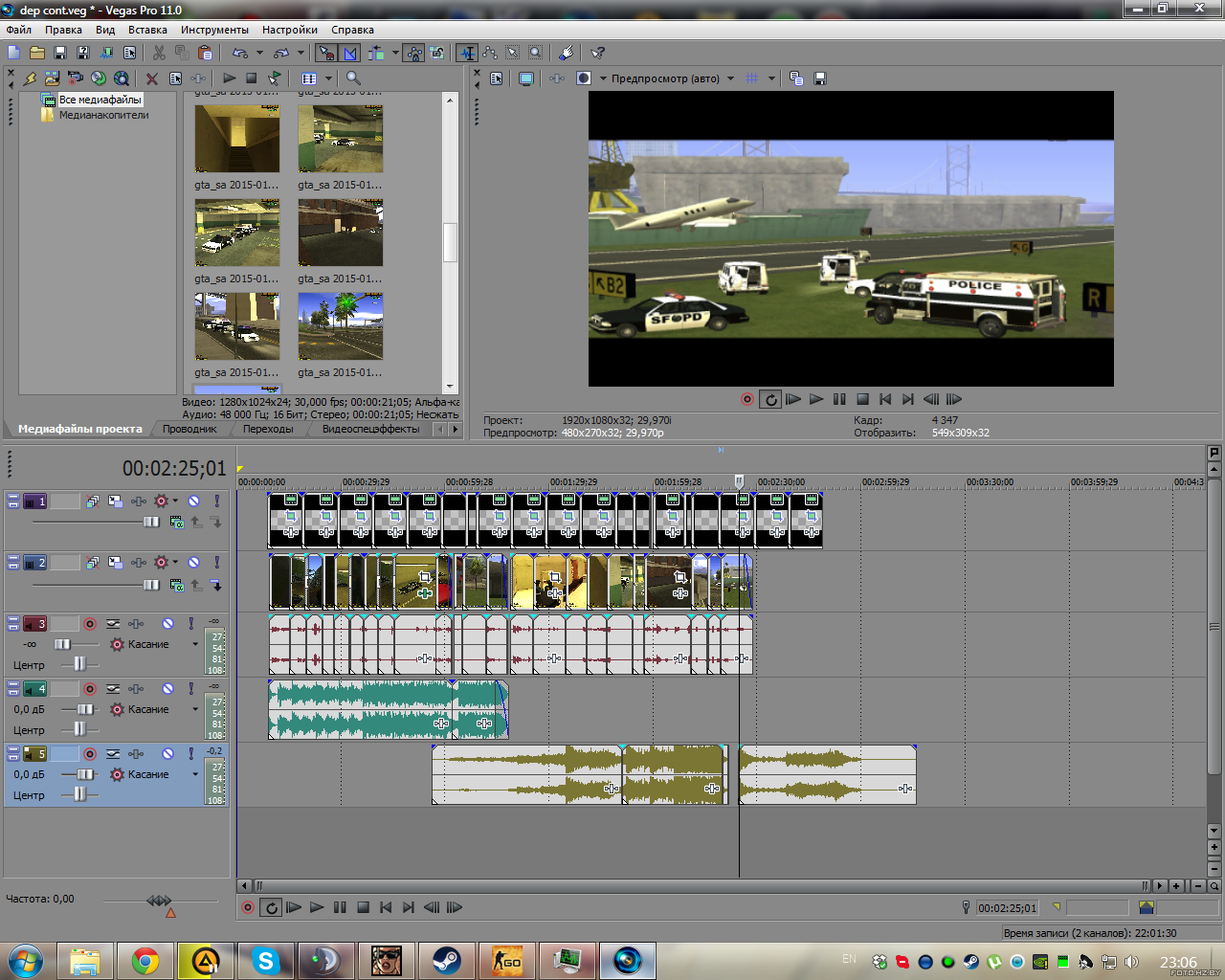Click the Open project folder icon
The width and height of the screenshot is (1225, 980).
pos(37,53)
